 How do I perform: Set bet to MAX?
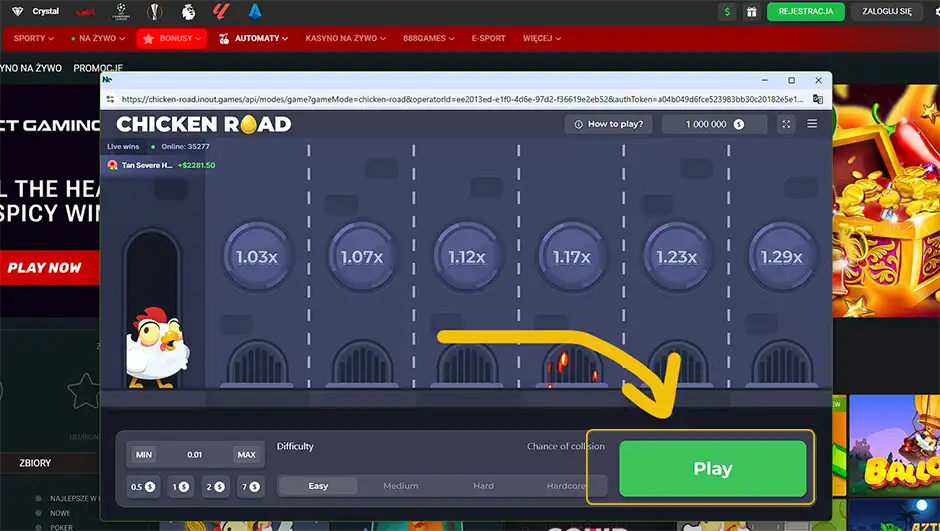tap(246, 455)
